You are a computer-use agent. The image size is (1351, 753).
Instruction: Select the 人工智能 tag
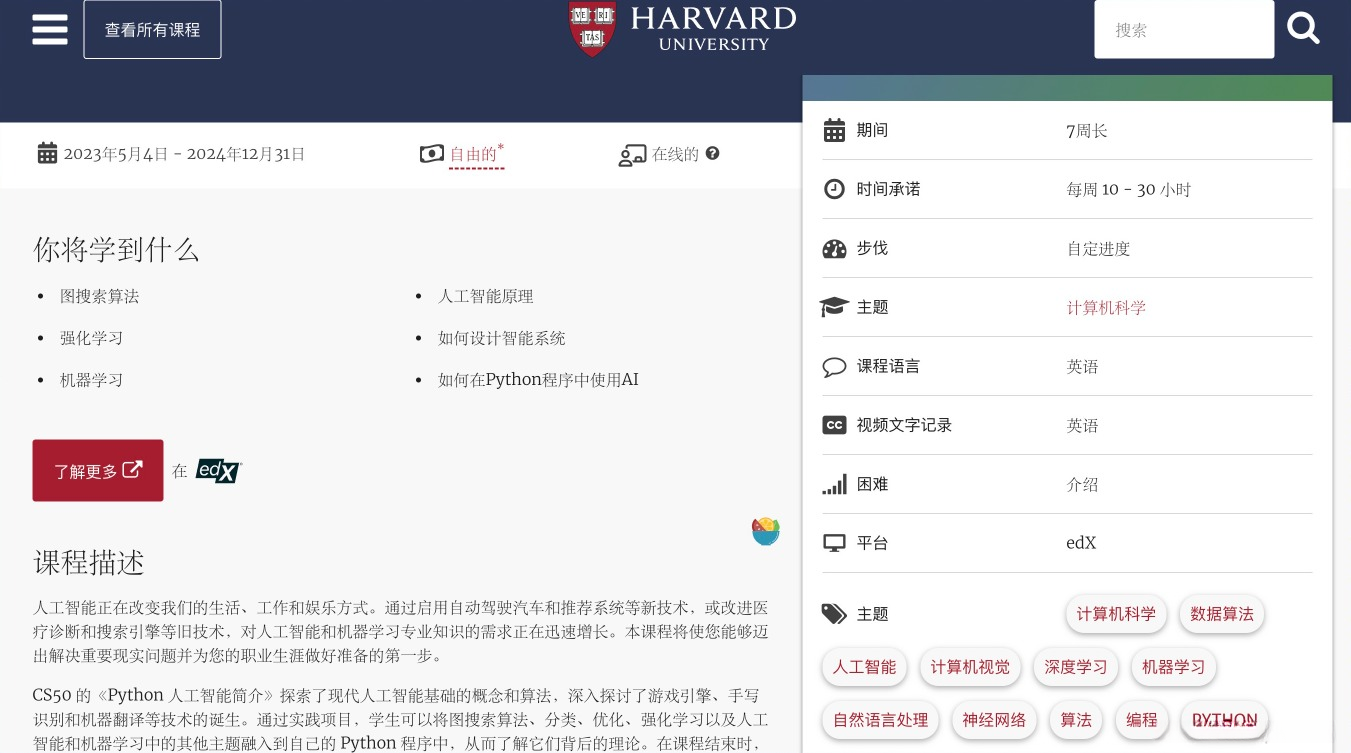pyautogui.click(x=864, y=667)
